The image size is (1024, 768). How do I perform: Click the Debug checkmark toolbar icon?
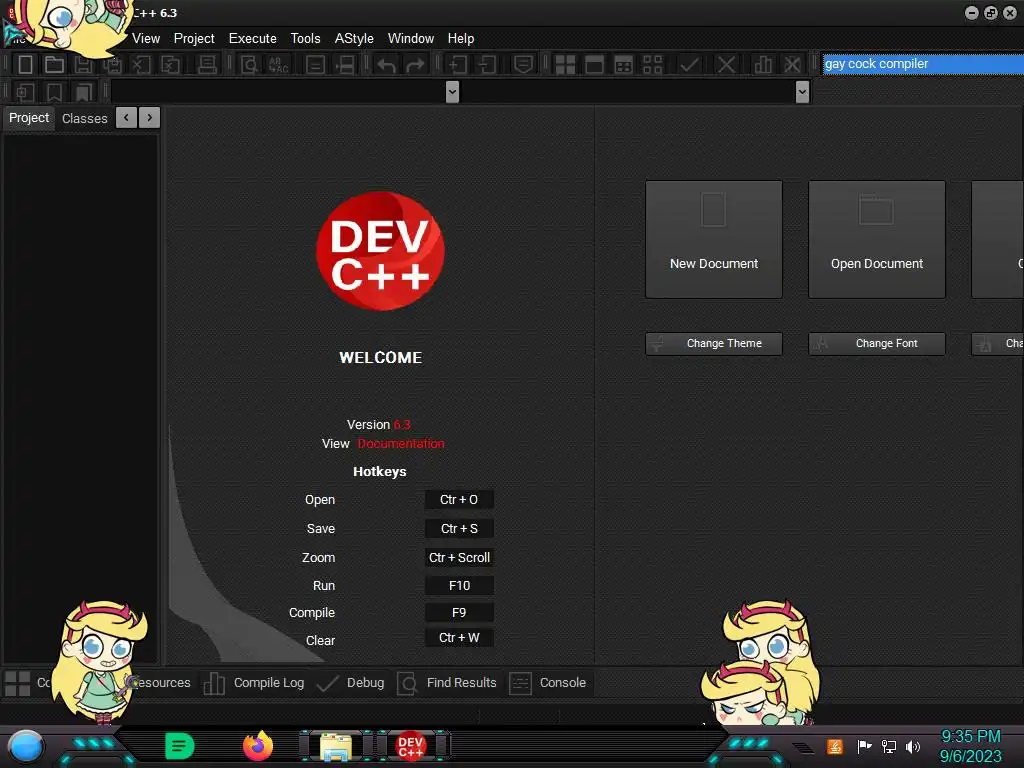coord(689,65)
